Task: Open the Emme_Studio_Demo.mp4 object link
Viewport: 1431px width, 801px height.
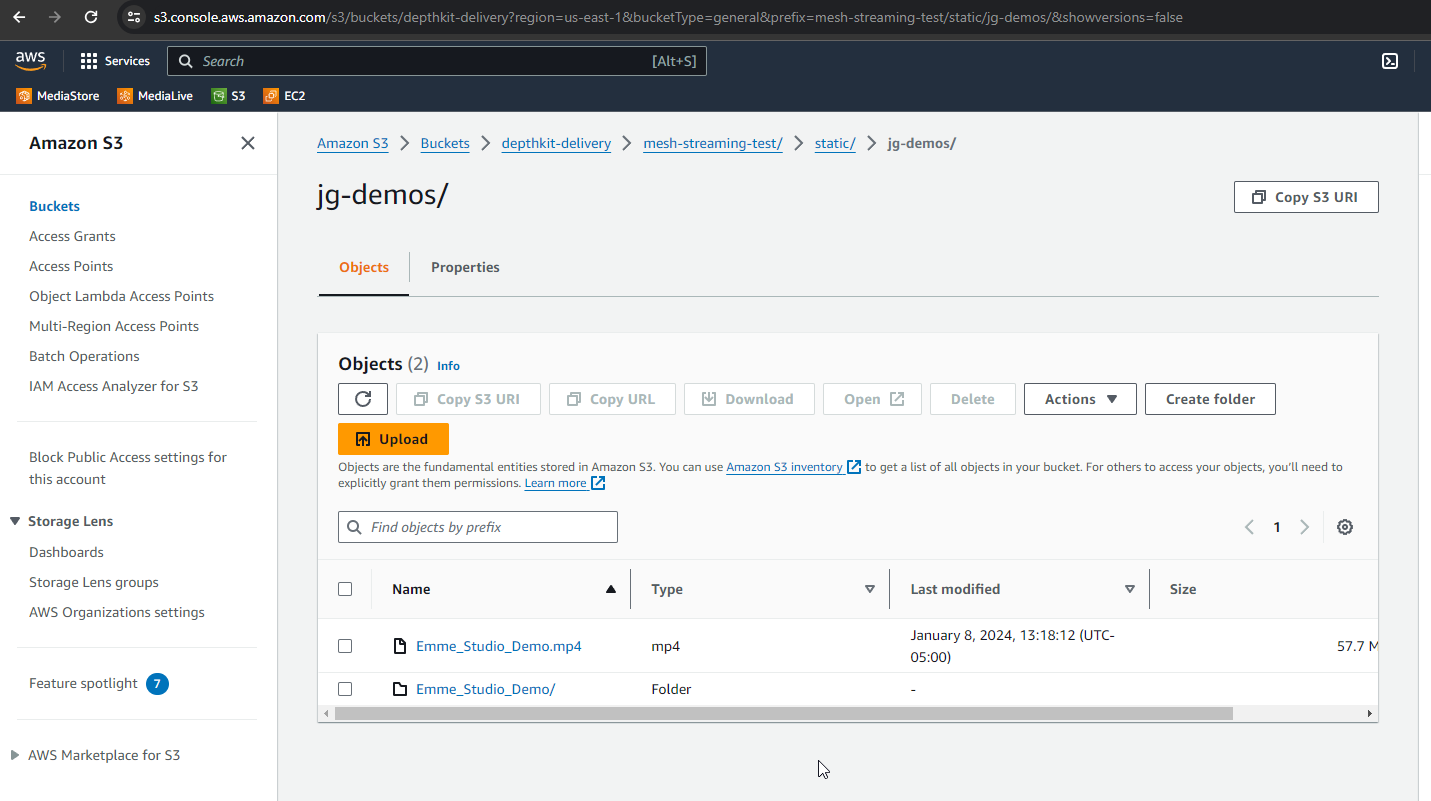Action: tap(498, 646)
